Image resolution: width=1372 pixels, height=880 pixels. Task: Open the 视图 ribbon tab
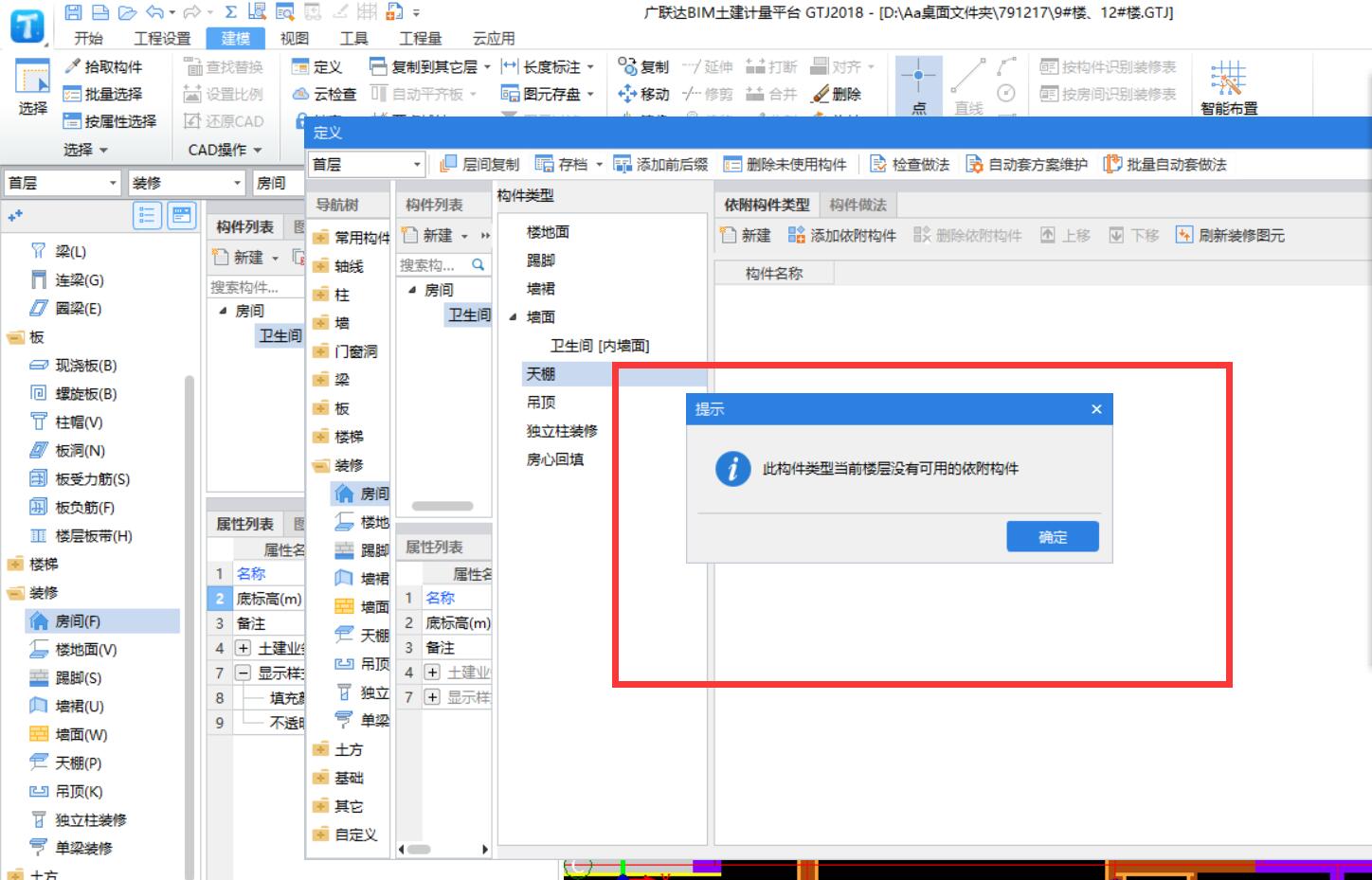(295, 38)
